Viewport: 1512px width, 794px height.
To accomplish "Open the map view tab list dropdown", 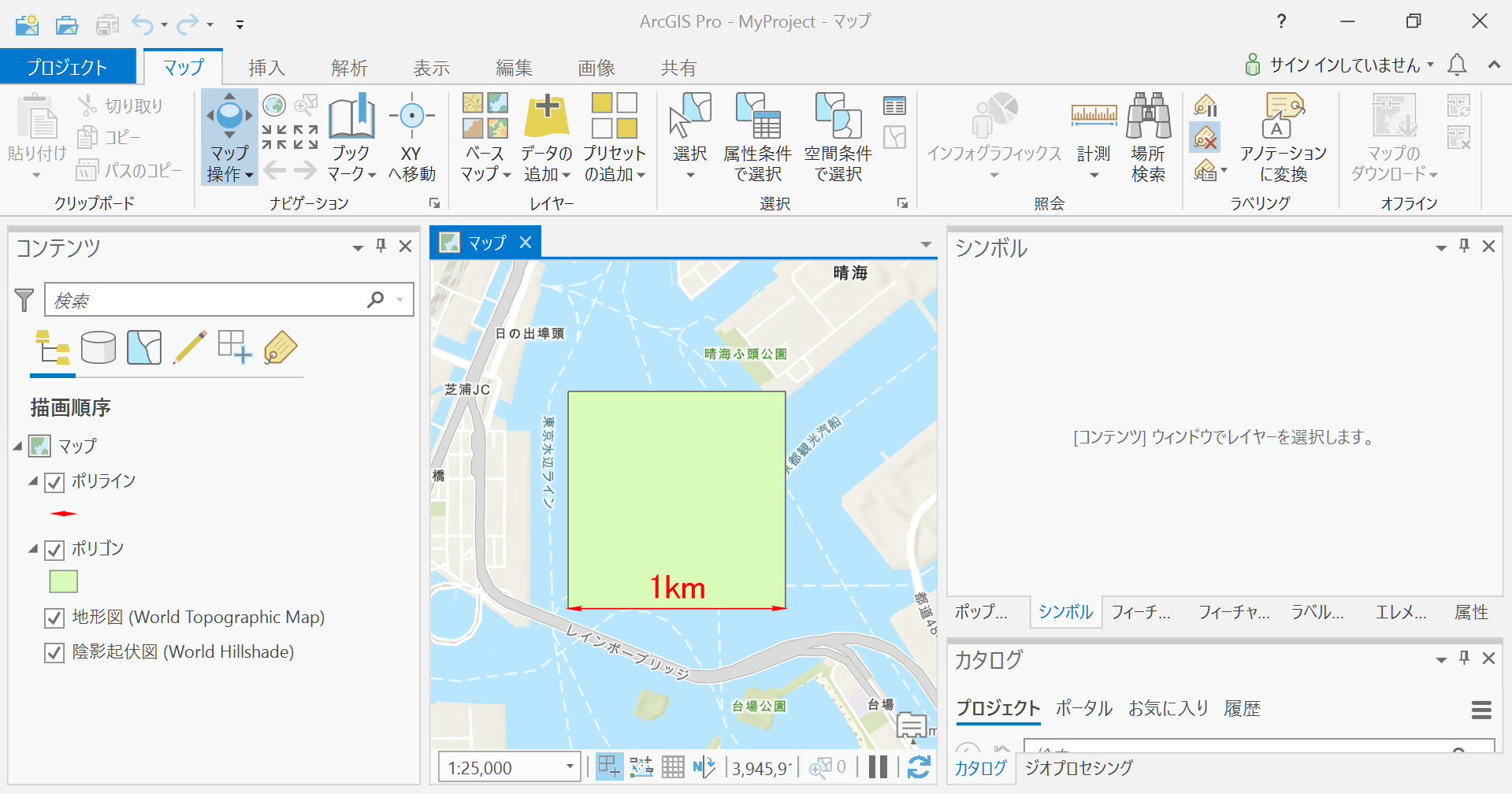I will (x=926, y=245).
